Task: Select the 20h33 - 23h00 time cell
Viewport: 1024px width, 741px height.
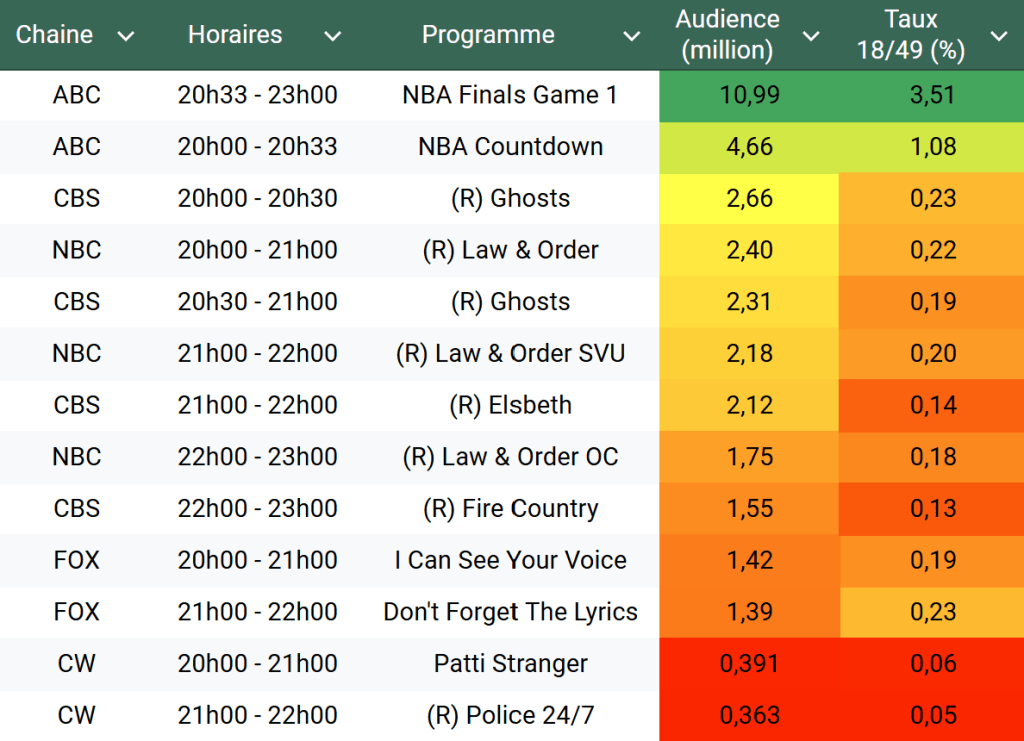Action: 257,95
